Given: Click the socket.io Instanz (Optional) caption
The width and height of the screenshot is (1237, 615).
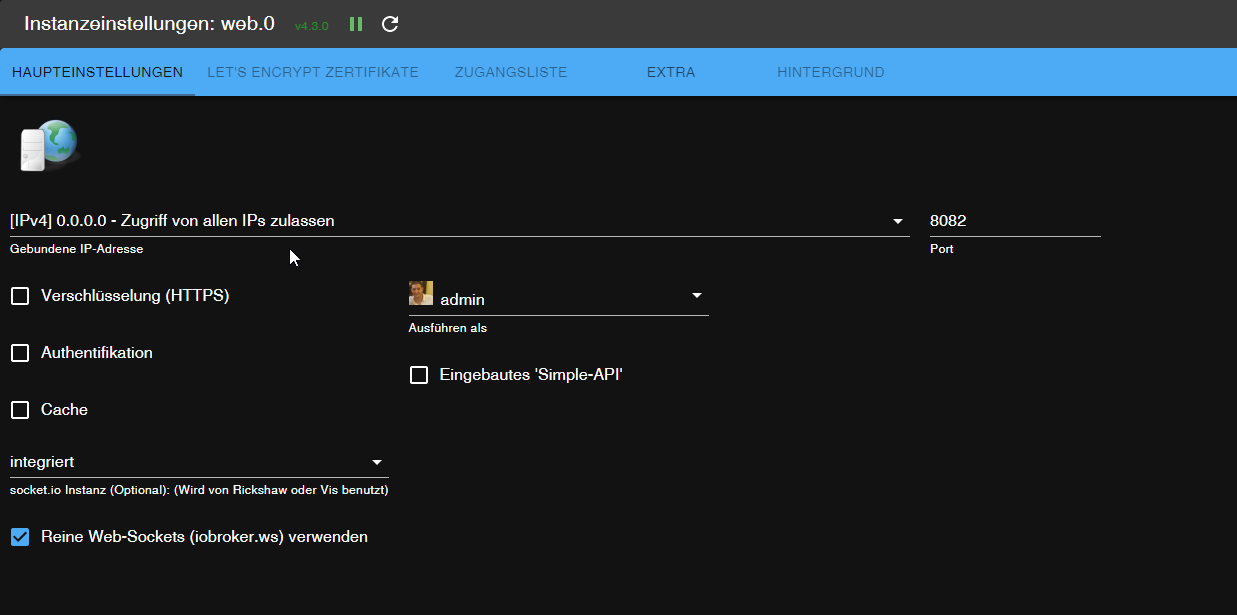Looking at the screenshot, I should (x=199, y=490).
